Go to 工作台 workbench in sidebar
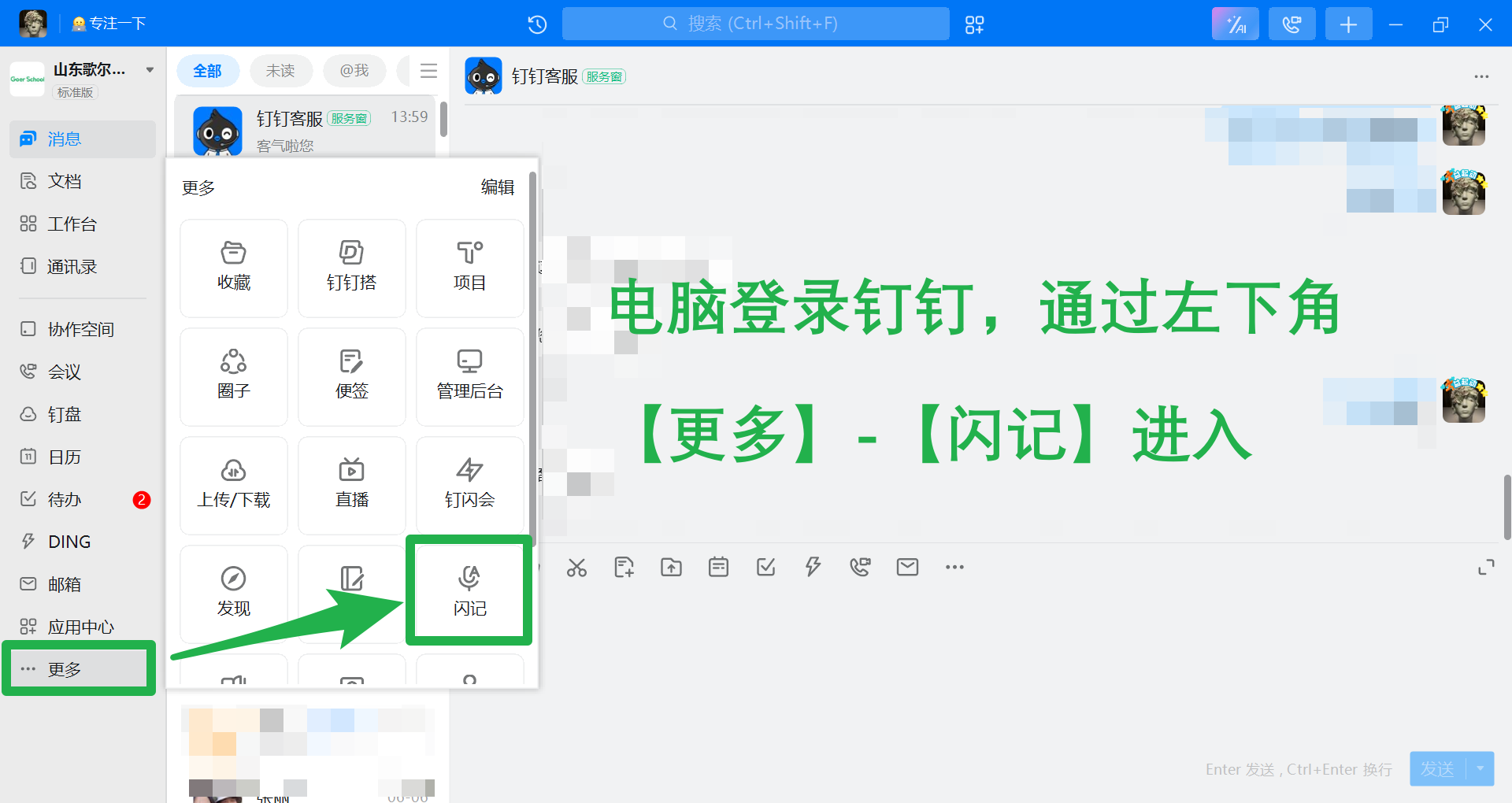 83,224
